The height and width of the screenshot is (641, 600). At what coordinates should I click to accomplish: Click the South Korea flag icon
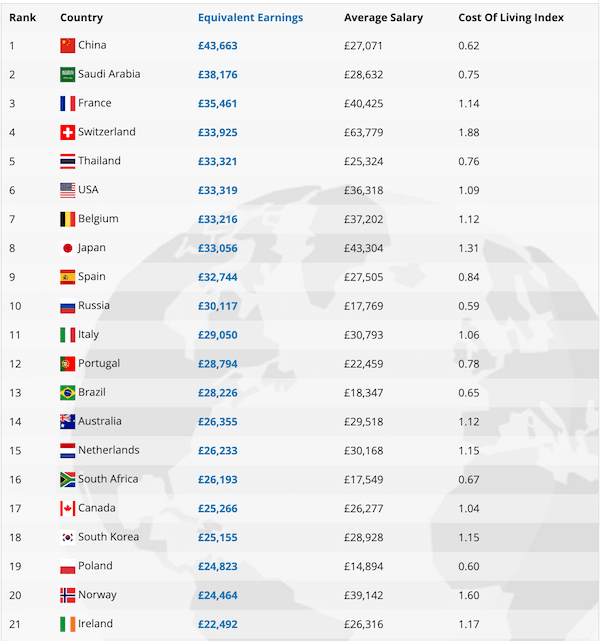67,538
